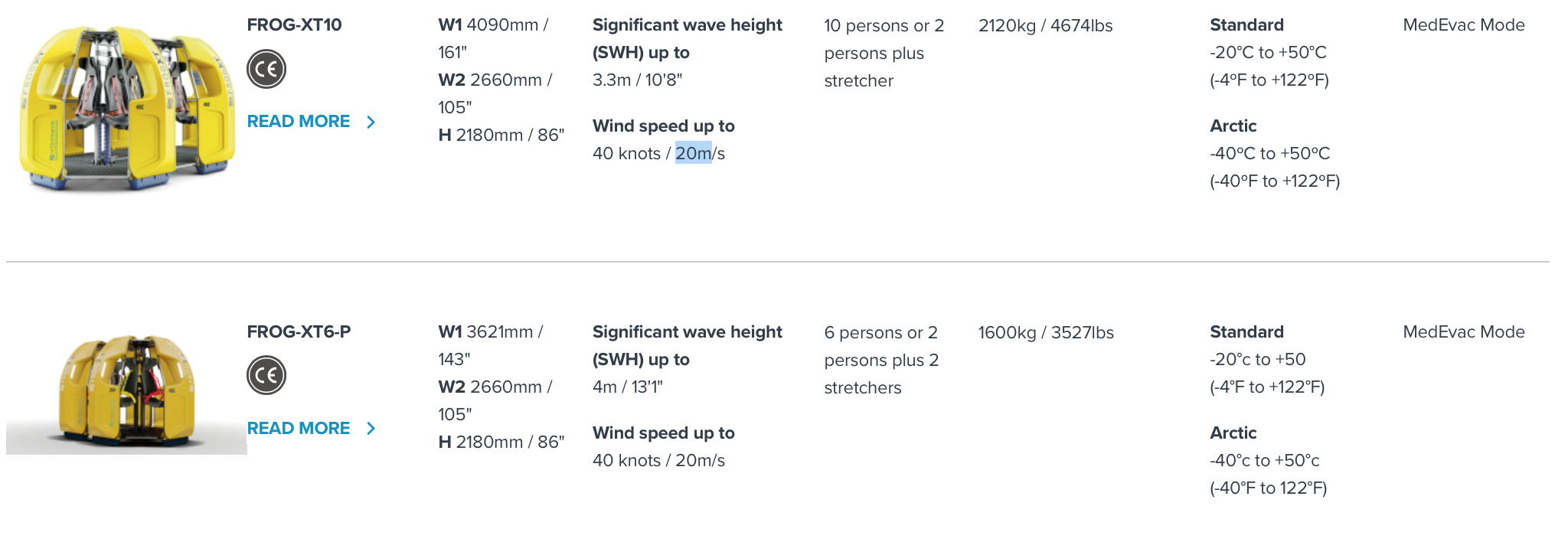Screen dimensions: 1568x542
Task: Click the FROG-XT10 product image
Action: [126, 107]
